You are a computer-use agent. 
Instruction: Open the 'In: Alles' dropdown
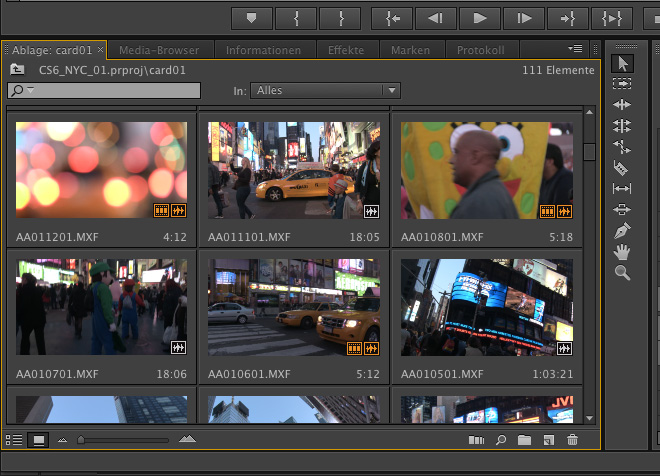pos(324,90)
